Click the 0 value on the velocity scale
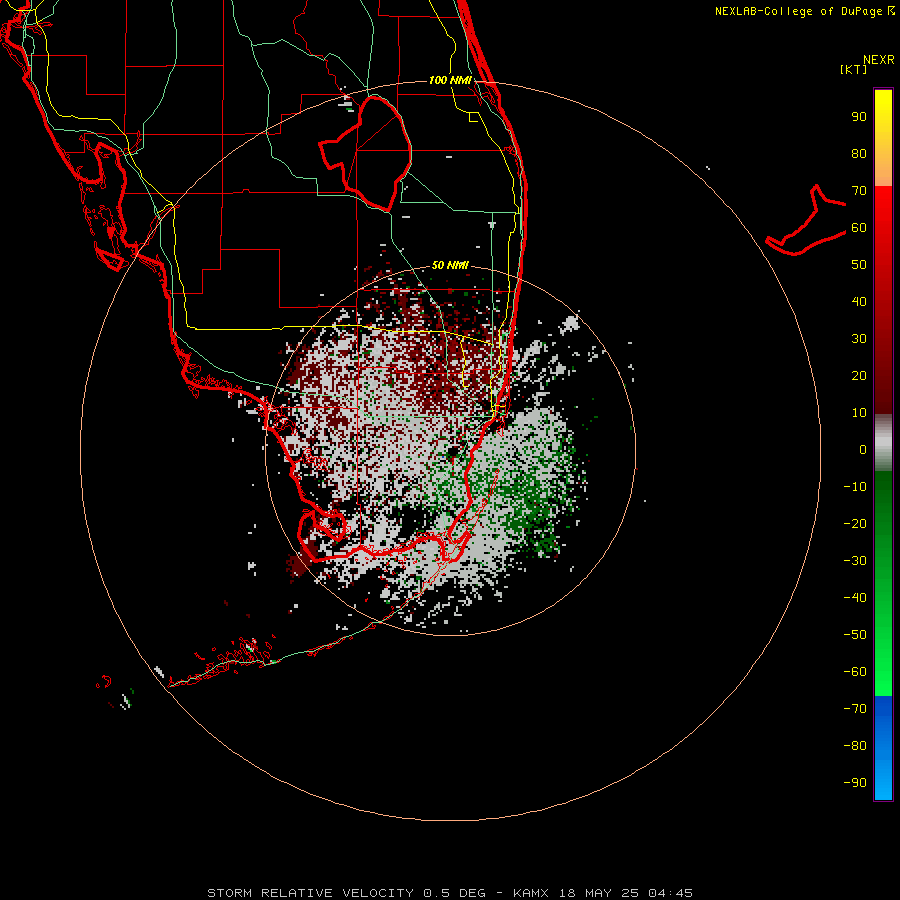900x900 pixels. 863,449
